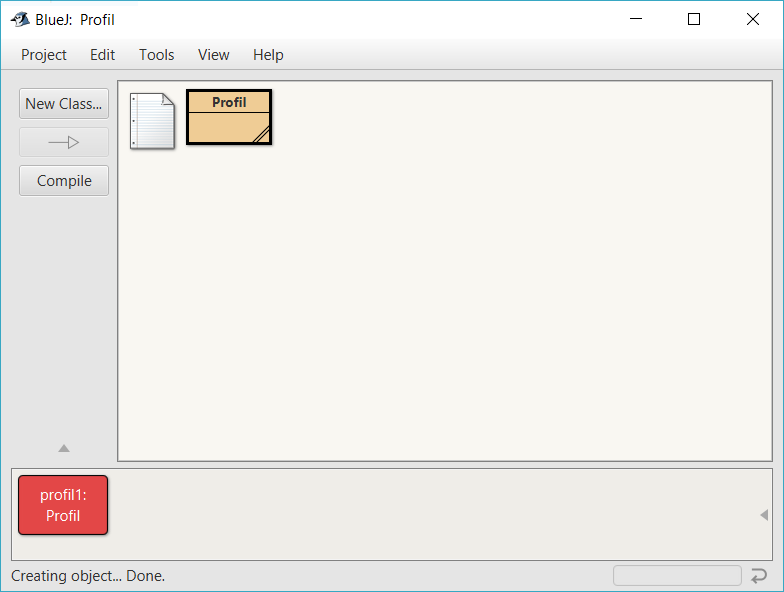This screenshot has width=784, height=592.
Task: Click the return arrow icon in status bar
Action: (759, 576)
